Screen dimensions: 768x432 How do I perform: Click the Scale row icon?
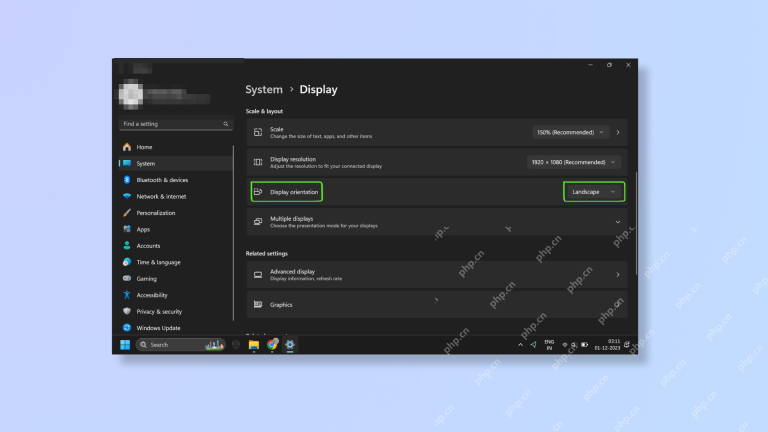click(x=258, y=132)
